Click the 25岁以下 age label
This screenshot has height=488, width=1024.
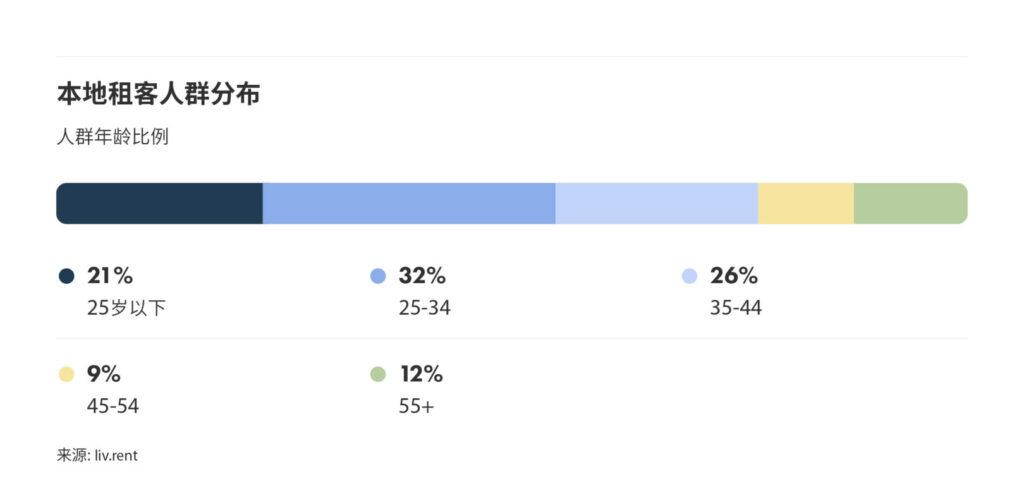(x=126, y=308)
